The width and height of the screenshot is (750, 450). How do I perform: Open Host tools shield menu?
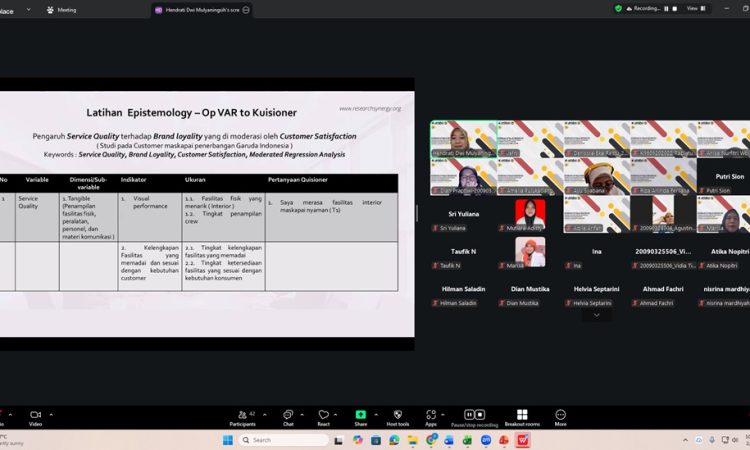click(397, 417)
